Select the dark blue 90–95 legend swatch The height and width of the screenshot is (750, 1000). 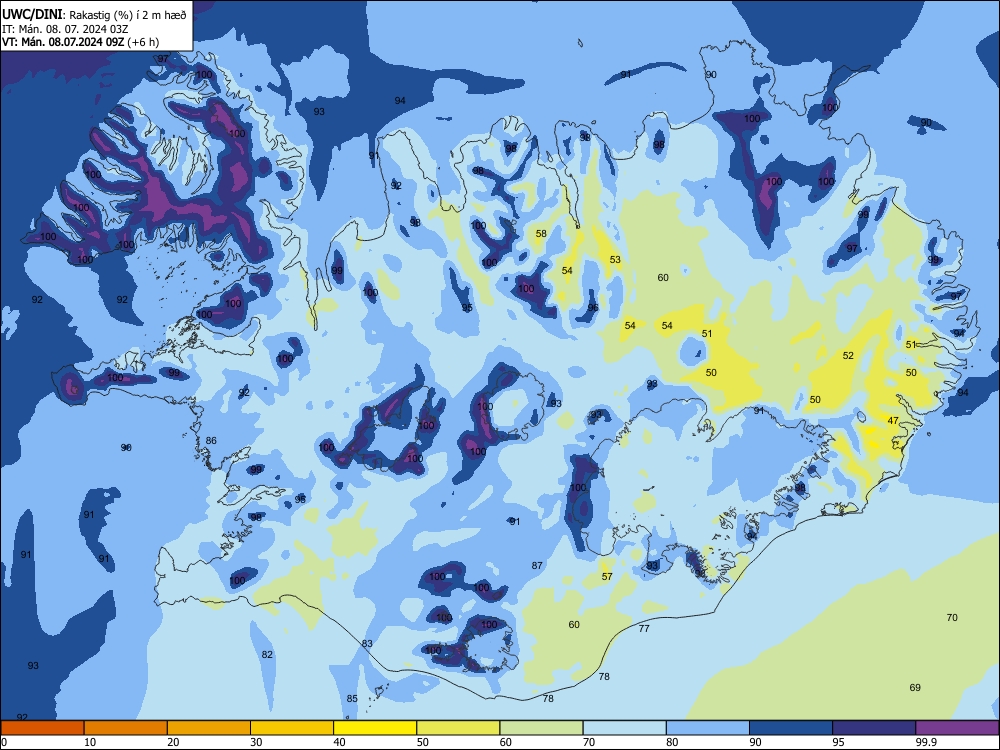click(791, 728)
